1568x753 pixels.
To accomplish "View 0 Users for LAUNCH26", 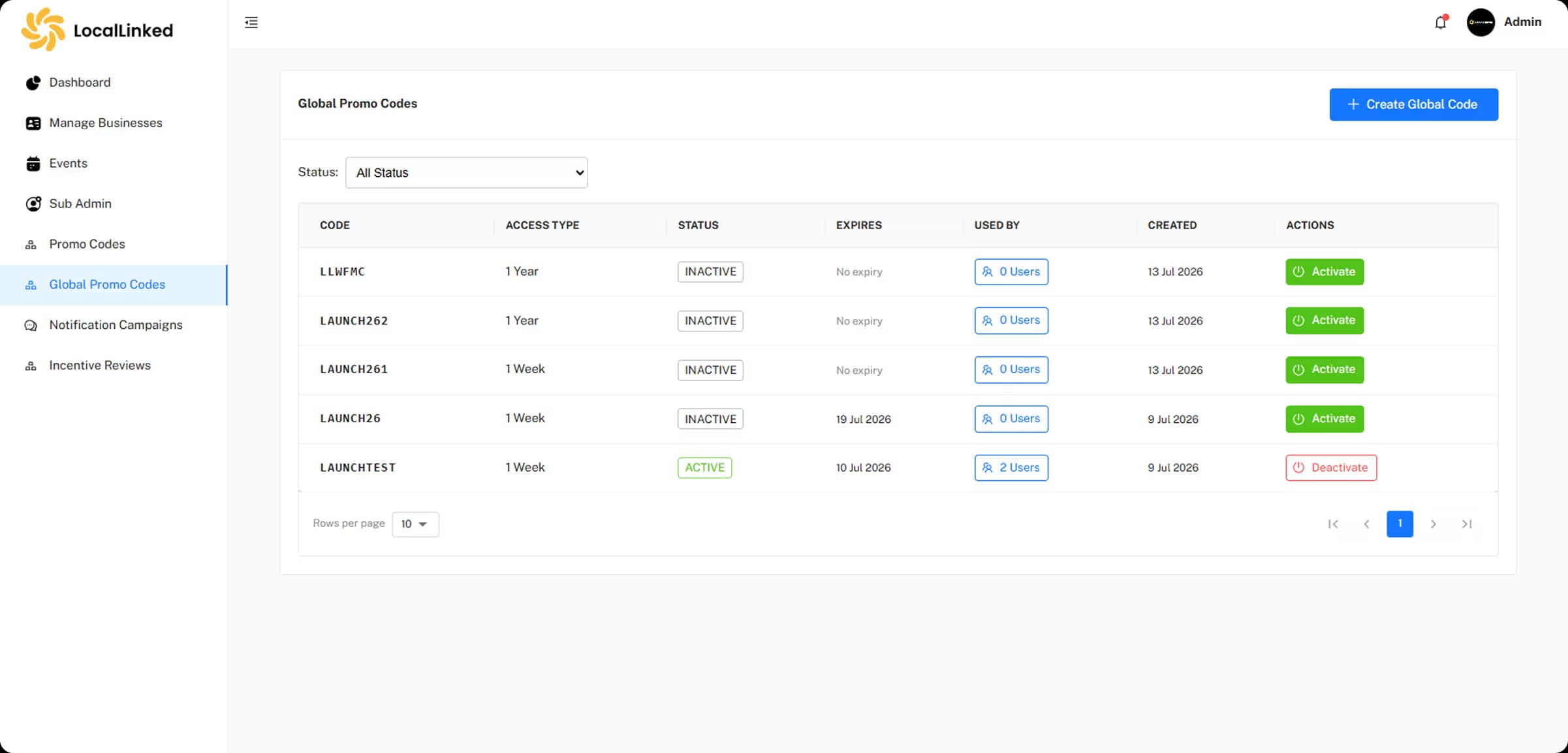I will [x=1011, y=419].
